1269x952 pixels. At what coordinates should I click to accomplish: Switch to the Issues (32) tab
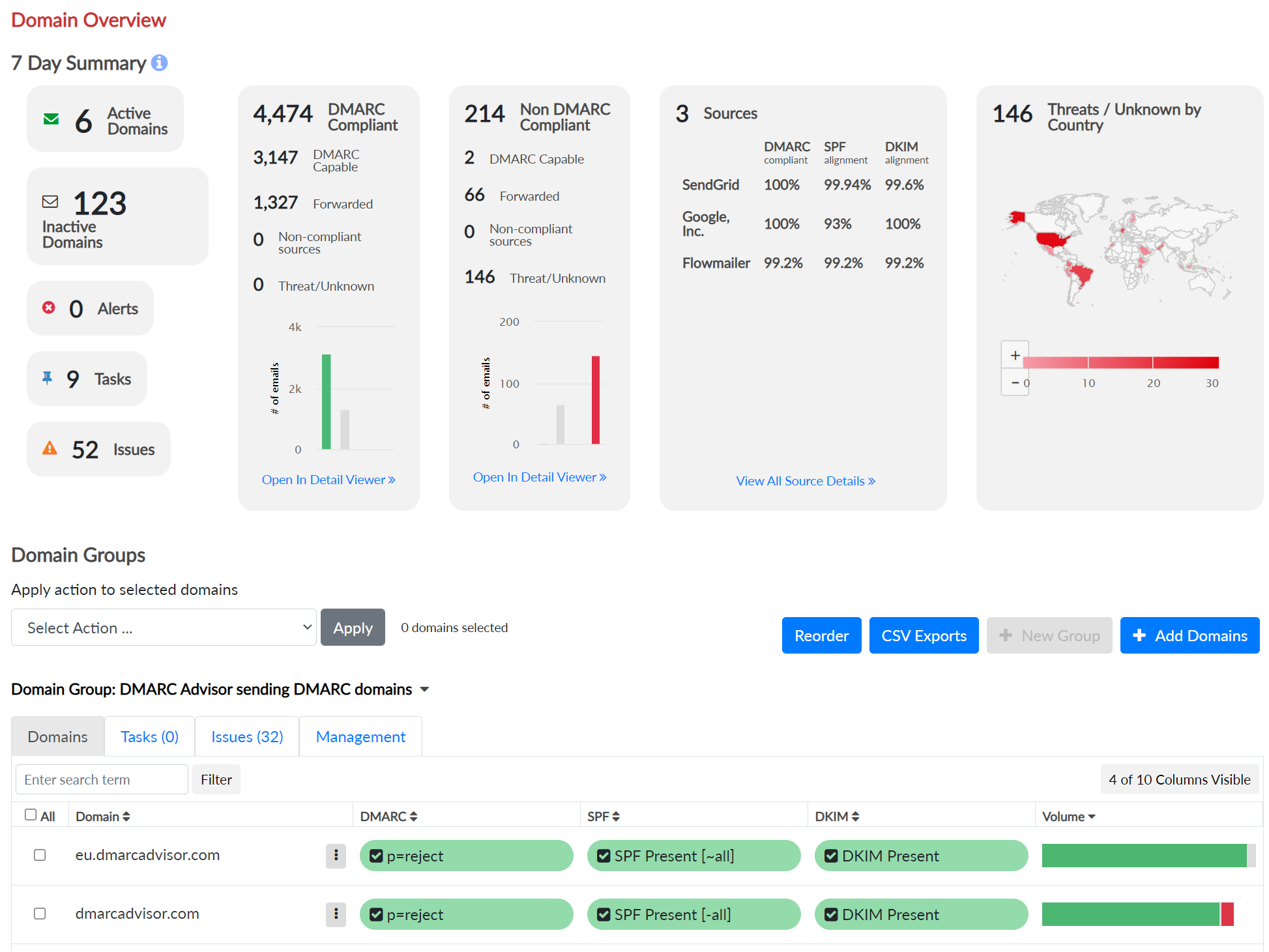click(x=247, y=736)
